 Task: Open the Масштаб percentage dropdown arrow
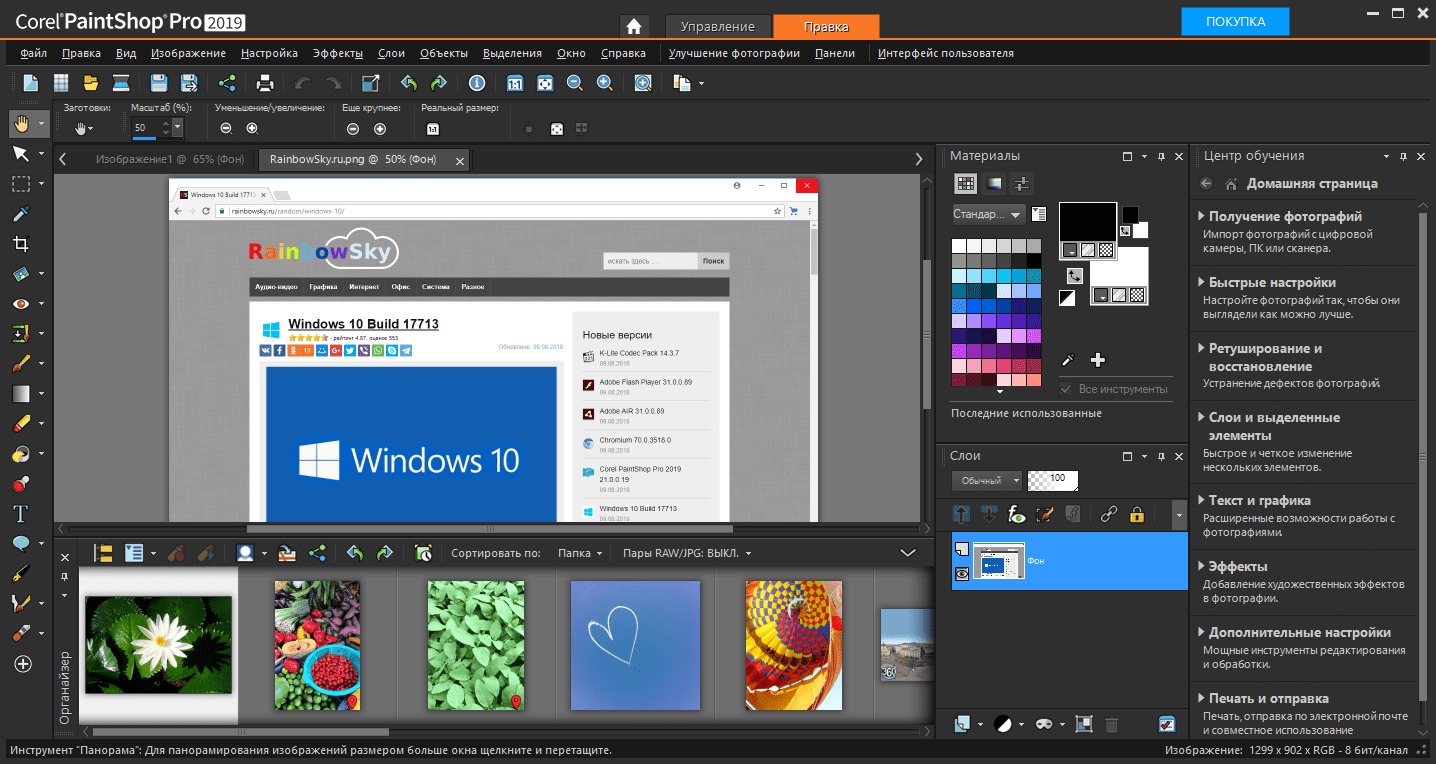178,127
